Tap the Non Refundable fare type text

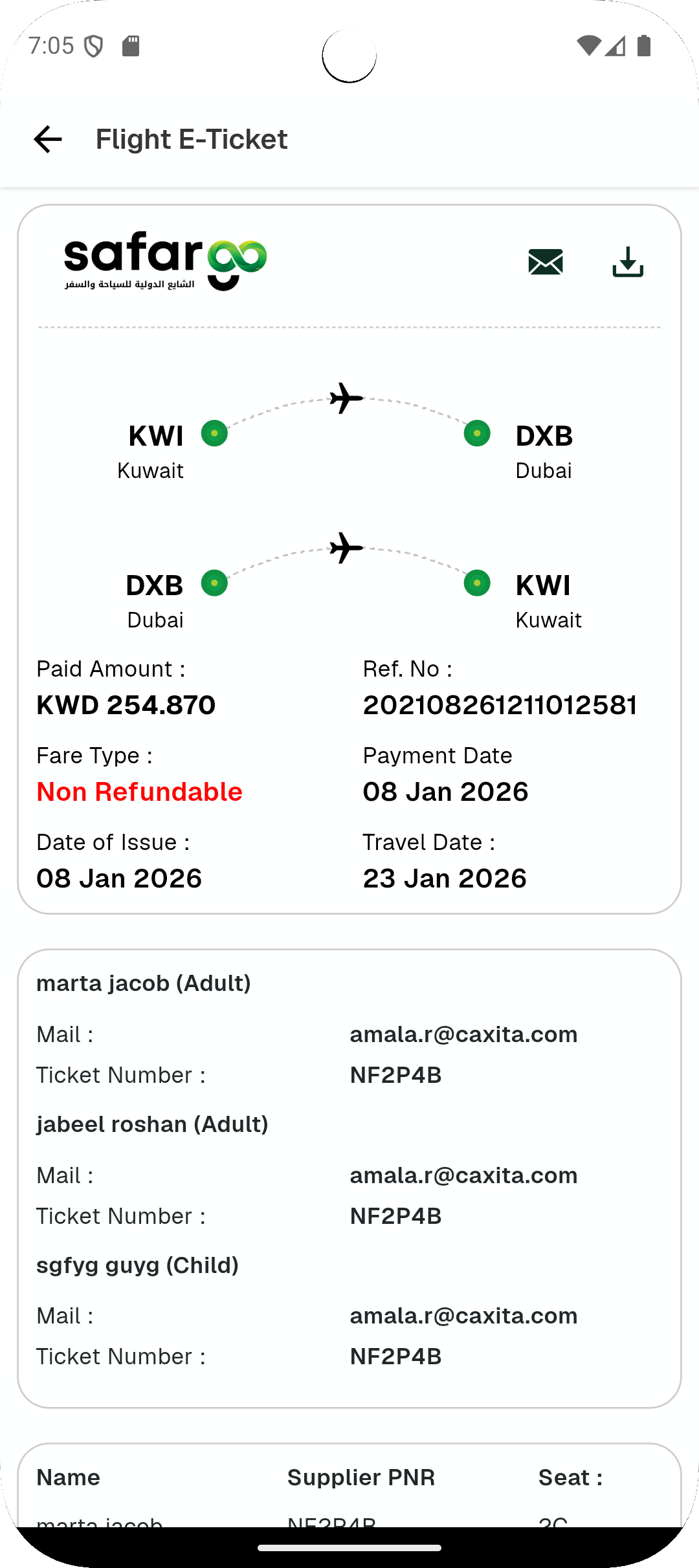[139, 792]
